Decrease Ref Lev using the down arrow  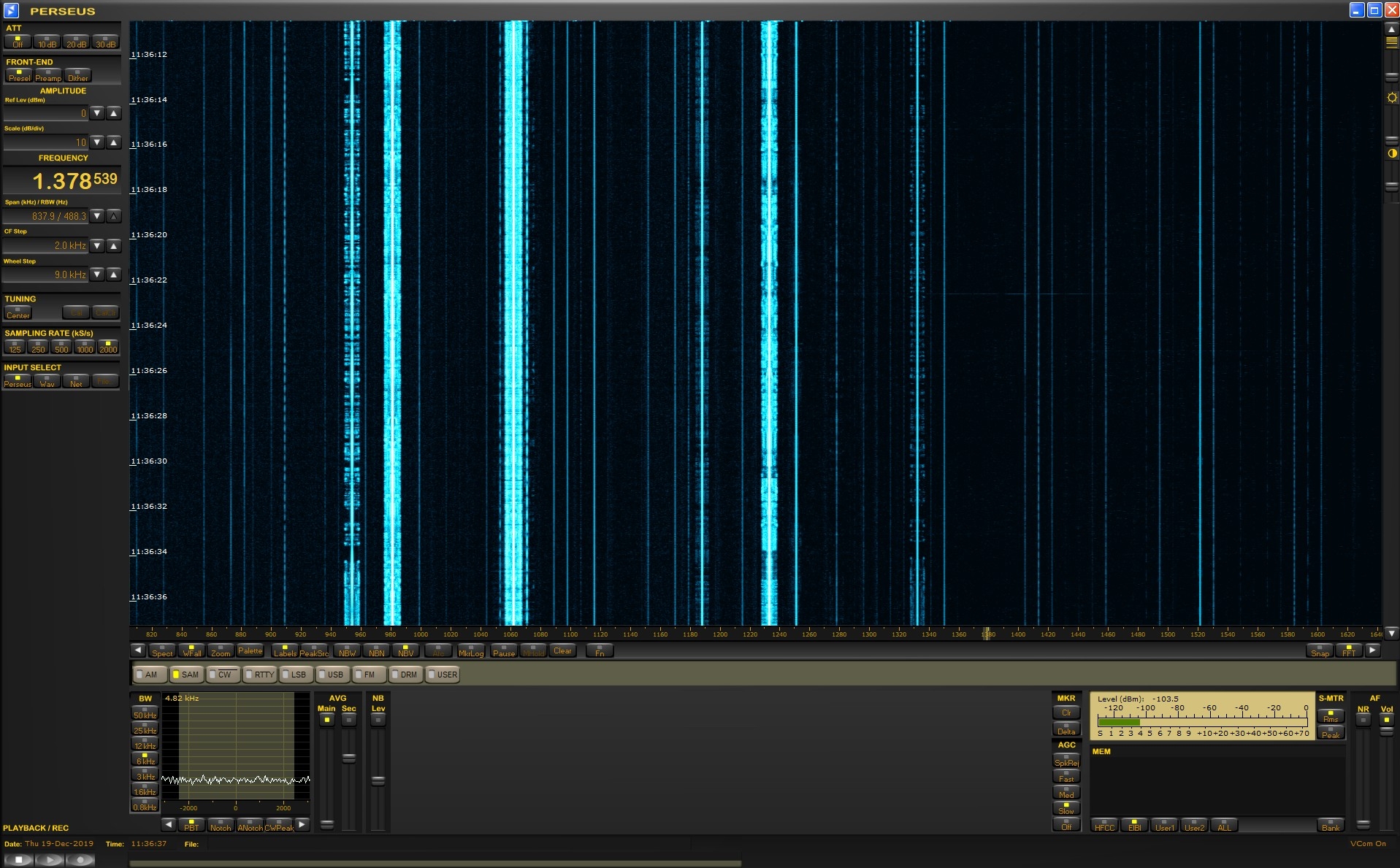click(97, 113)
